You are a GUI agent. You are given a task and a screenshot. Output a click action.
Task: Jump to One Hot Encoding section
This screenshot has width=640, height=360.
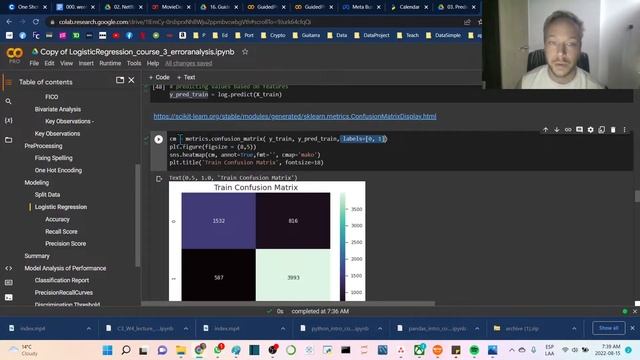point(58,170)
